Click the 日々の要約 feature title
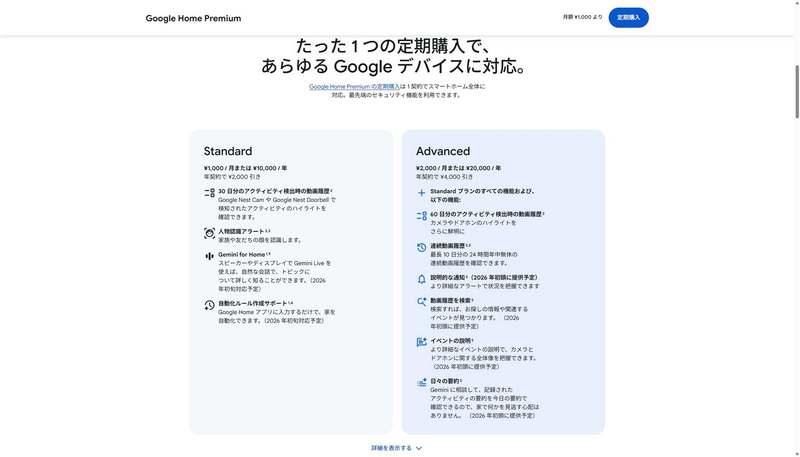 tap(444, 381)
